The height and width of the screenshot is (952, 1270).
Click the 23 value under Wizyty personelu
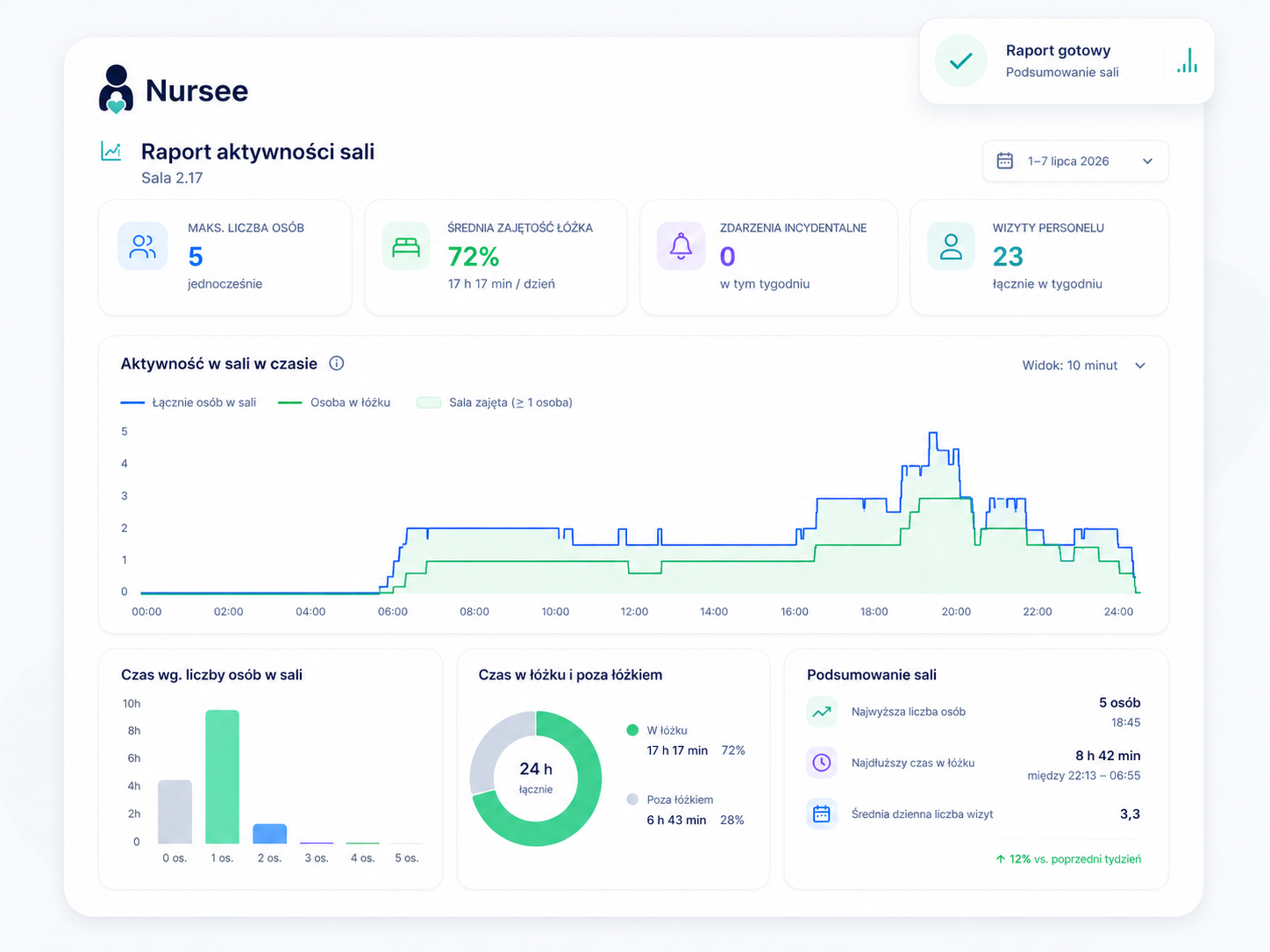[1008, 257]
